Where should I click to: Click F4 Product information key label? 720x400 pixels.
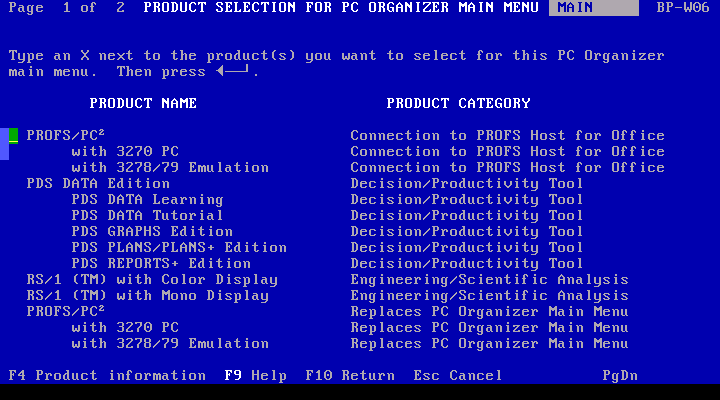pos(107,376)
